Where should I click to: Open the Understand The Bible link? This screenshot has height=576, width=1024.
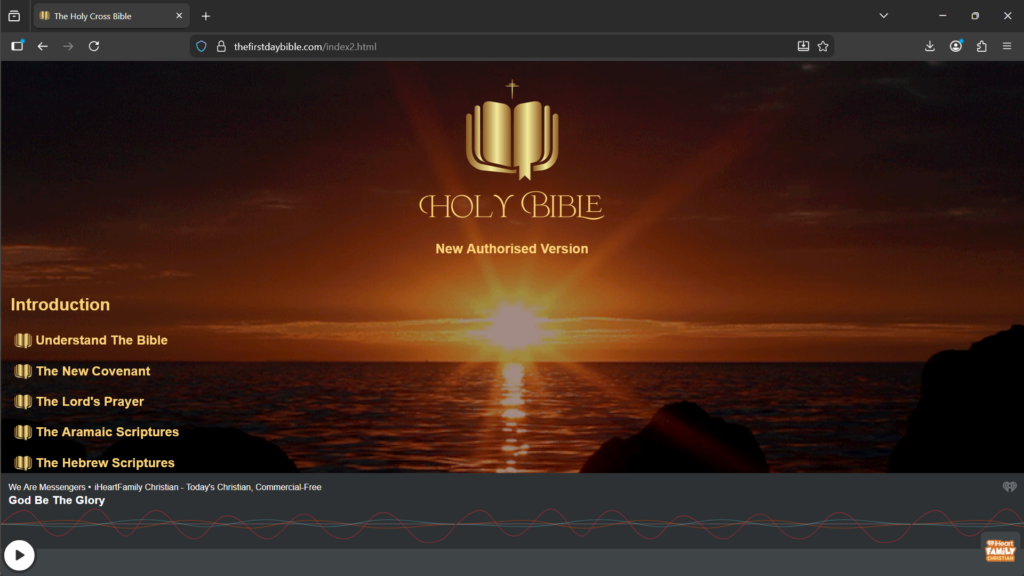(x=101, y=340)
